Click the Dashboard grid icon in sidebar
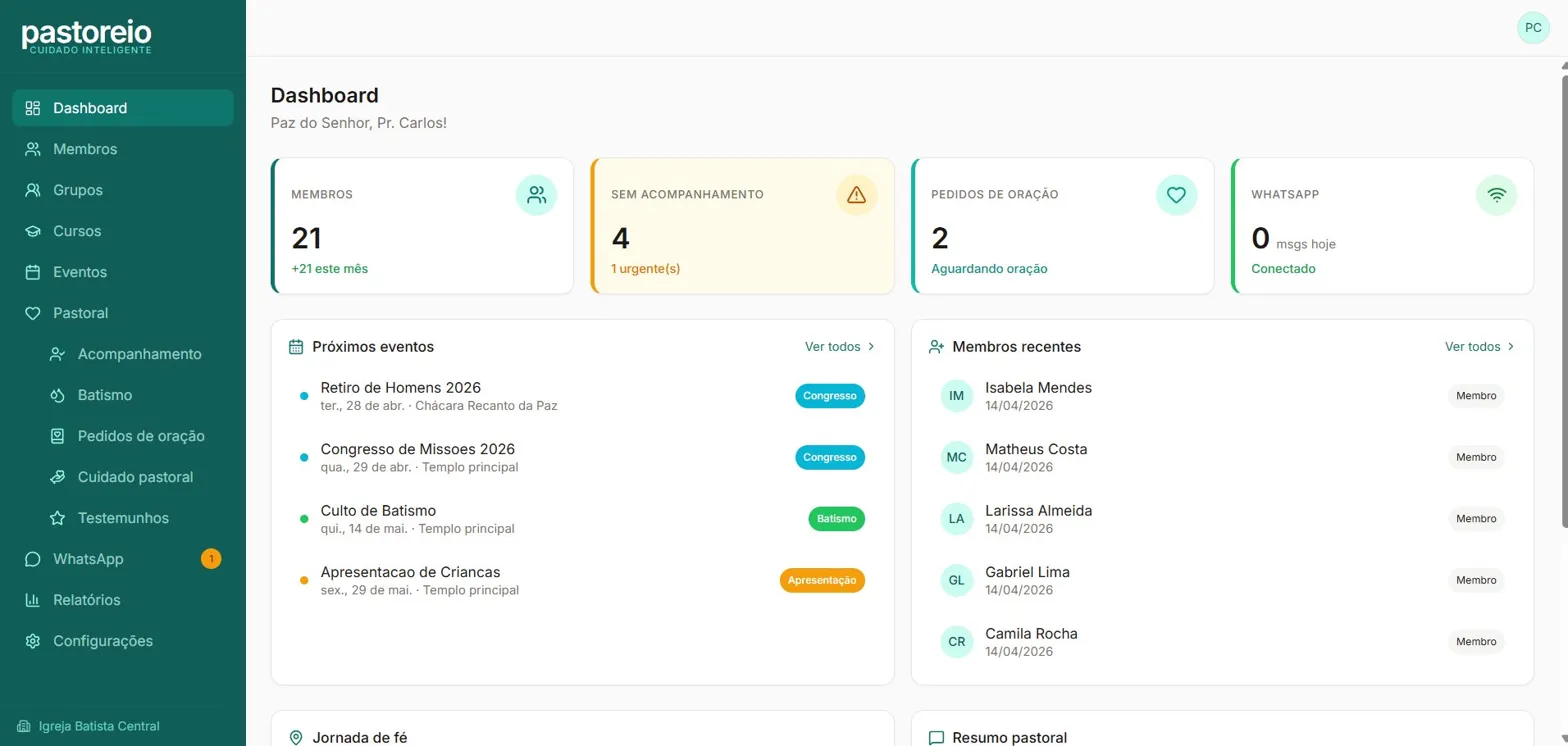Image resolution: width=1568 pixels, height=746 pixels. (33, 108)
